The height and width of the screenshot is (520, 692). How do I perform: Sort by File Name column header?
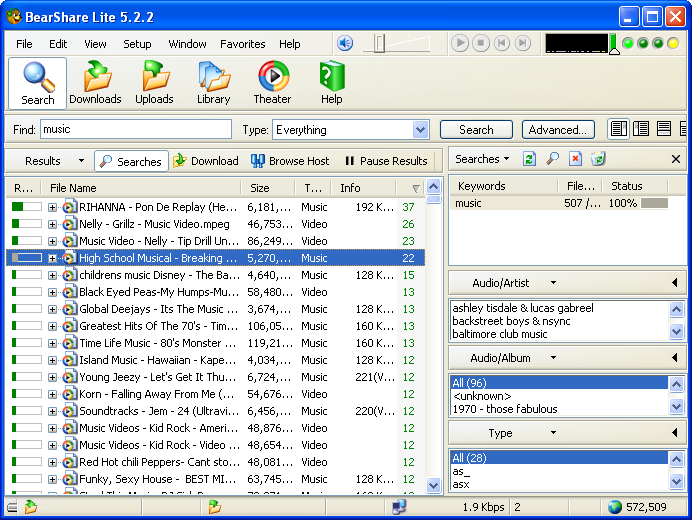pyautogui.click(x=141, y=188)
